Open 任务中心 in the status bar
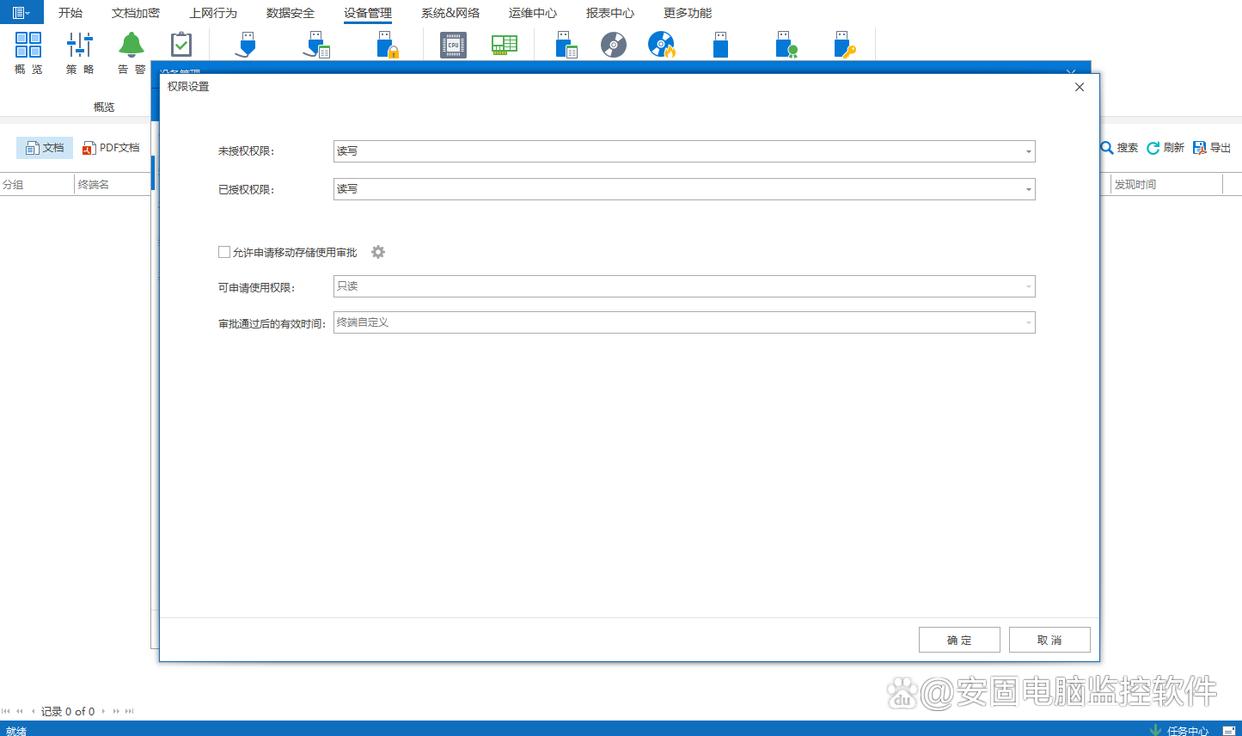 tap(1180, 730)
